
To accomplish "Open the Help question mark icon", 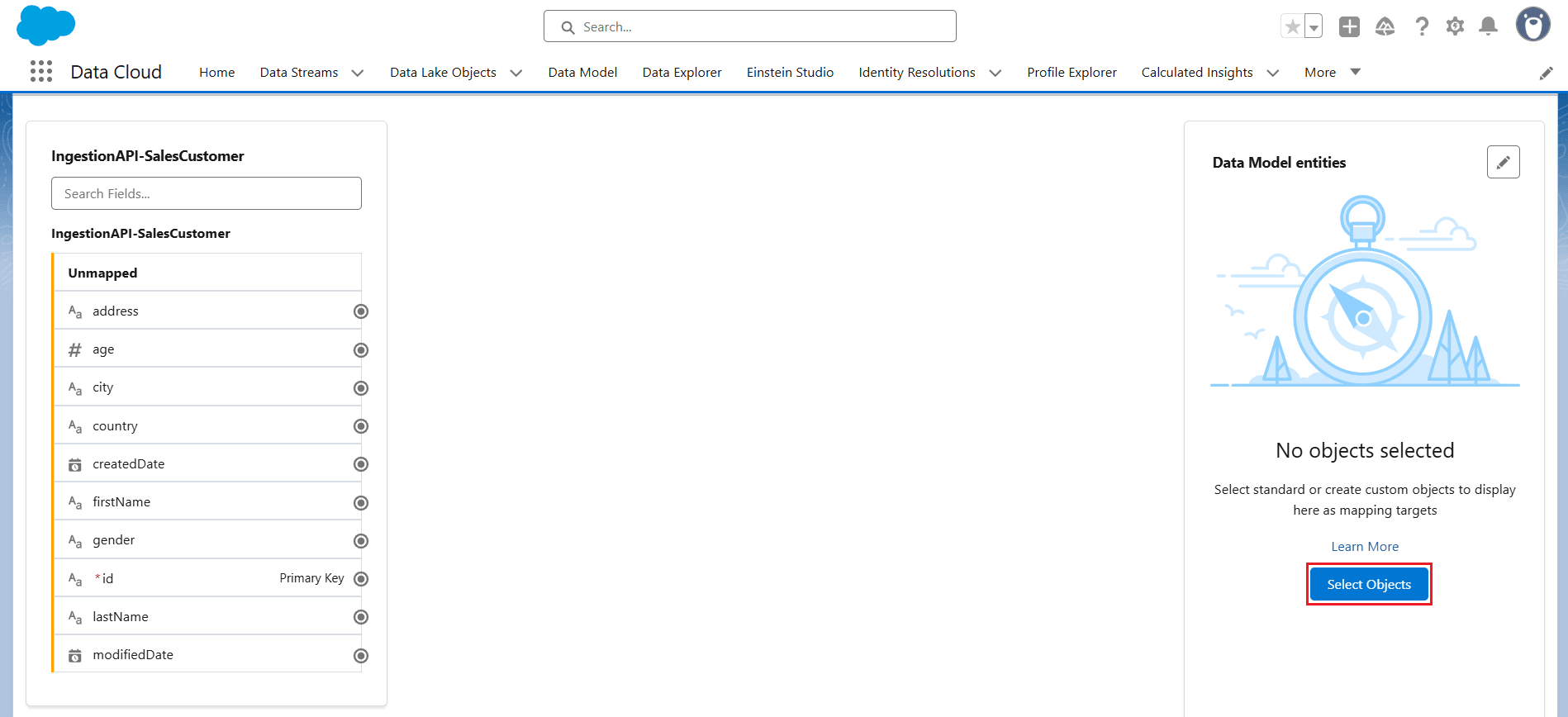I will pos(1421,26).
